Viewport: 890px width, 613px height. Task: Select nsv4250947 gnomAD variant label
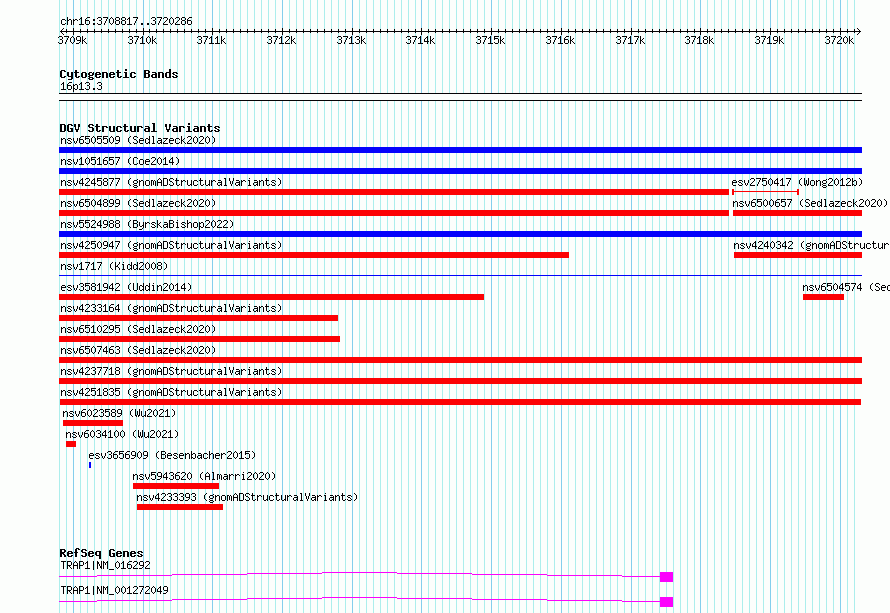pos(171,245)
